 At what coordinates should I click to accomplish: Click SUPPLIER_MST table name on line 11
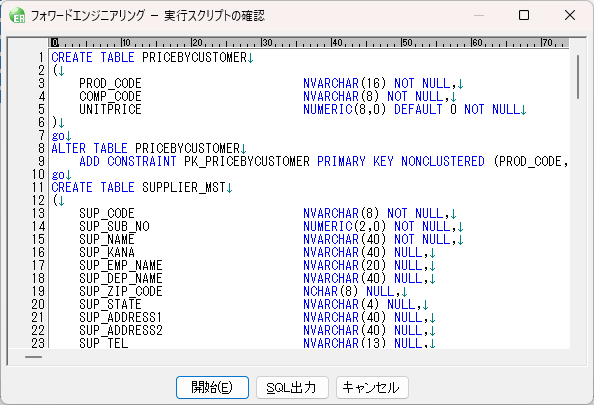184,188
